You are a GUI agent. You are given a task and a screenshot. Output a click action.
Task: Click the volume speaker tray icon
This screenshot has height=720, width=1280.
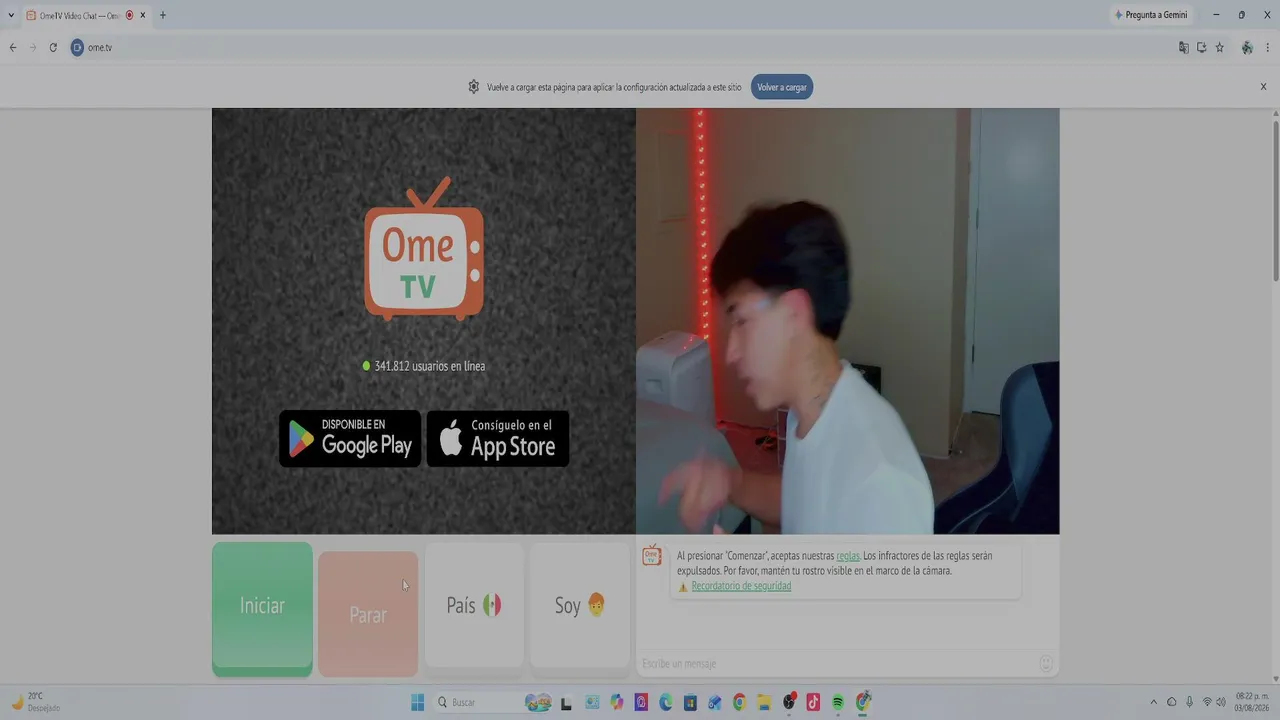1221,702
